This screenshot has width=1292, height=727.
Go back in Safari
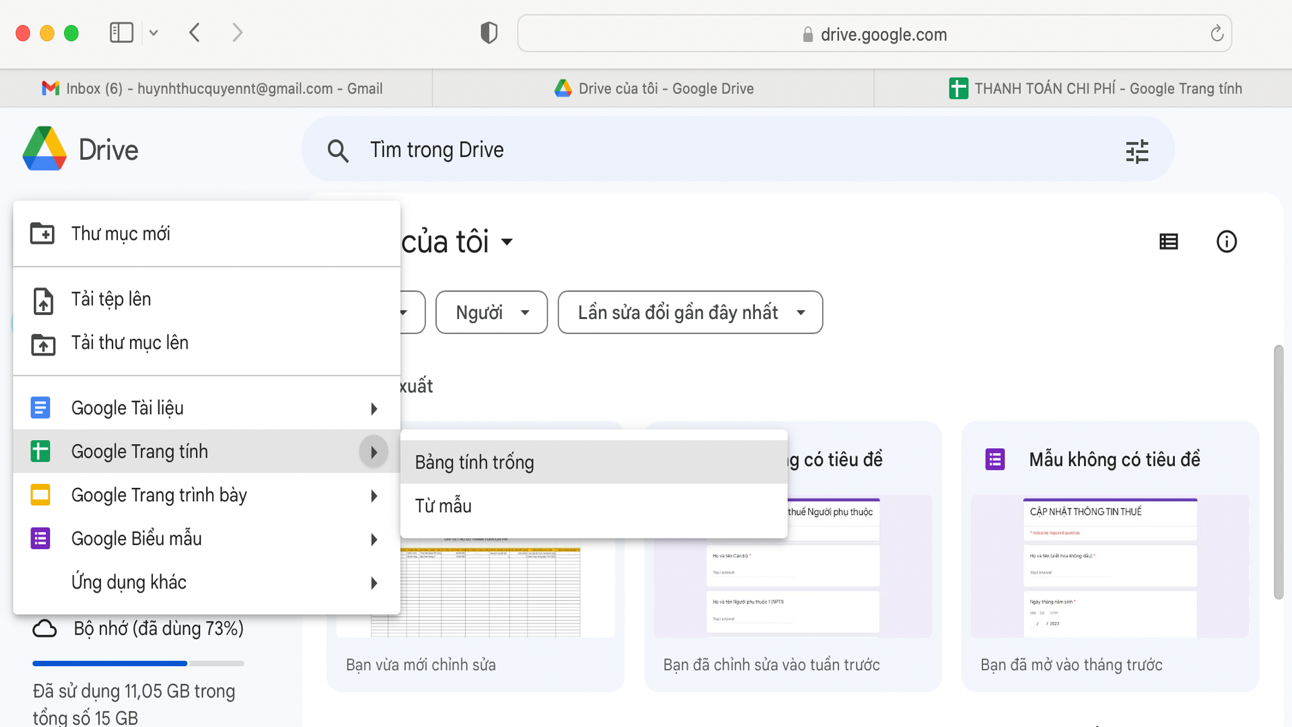click(195, 33)
